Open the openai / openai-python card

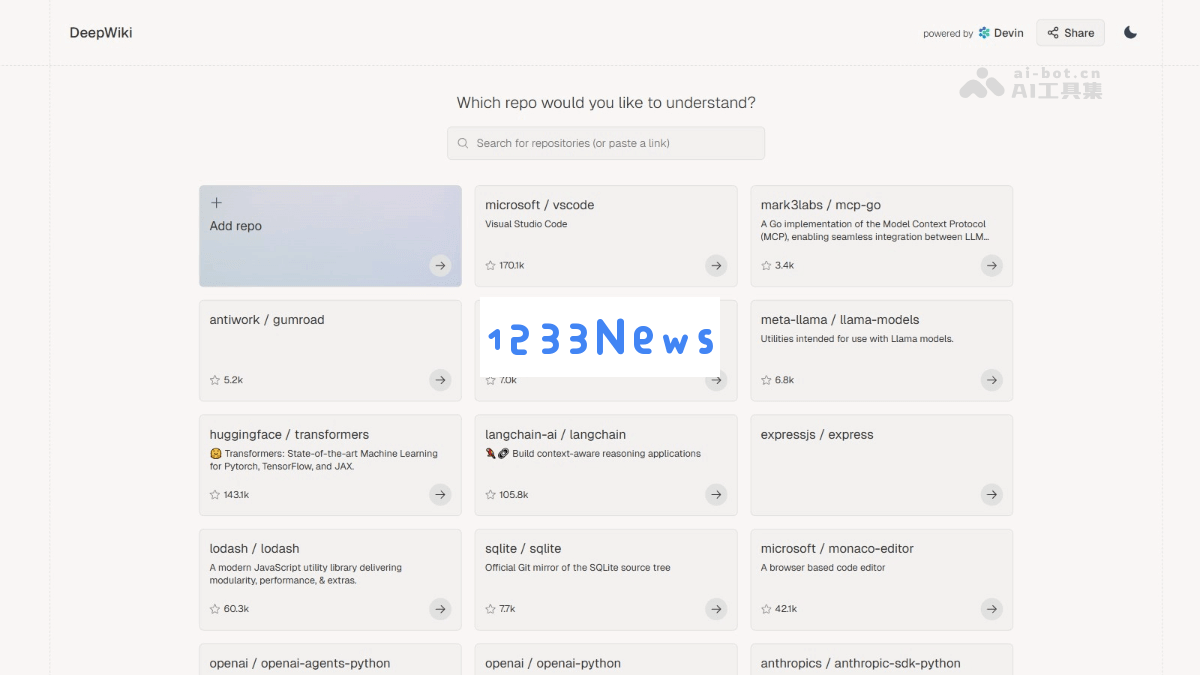[x=606, y=659]
